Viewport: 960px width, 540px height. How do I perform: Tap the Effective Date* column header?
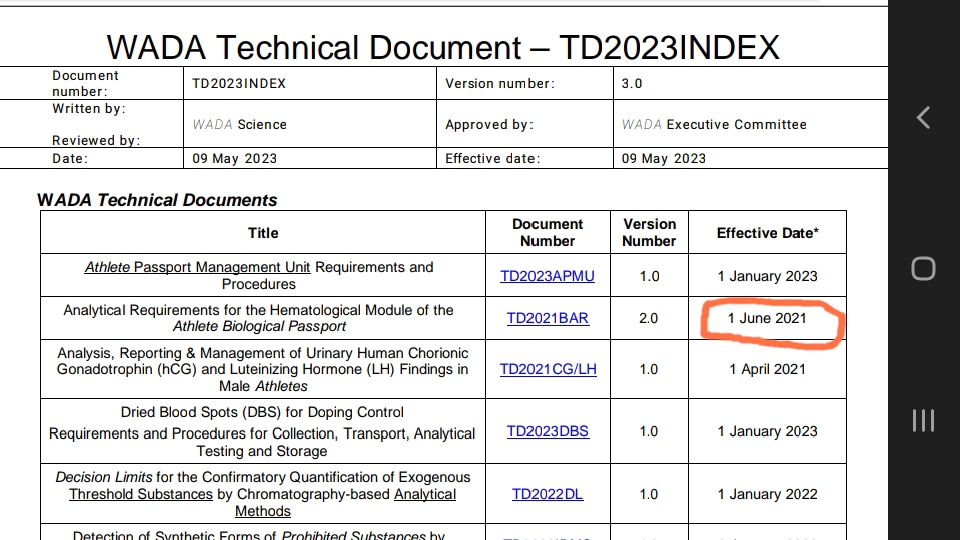(x=767, y=233)
